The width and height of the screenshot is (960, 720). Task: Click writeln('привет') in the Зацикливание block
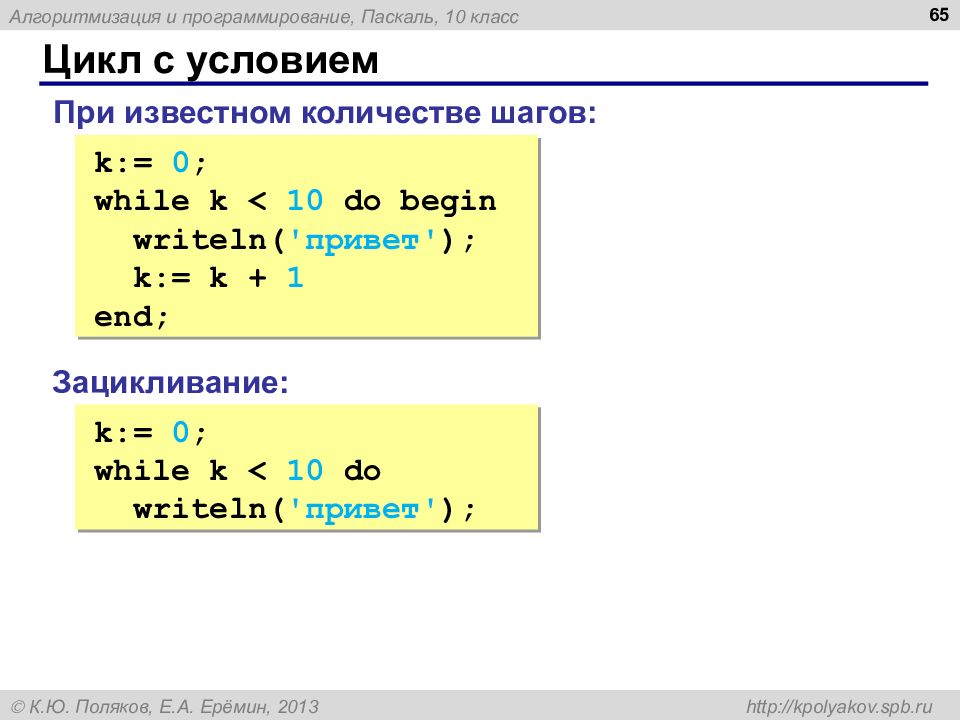coord(304,509)
